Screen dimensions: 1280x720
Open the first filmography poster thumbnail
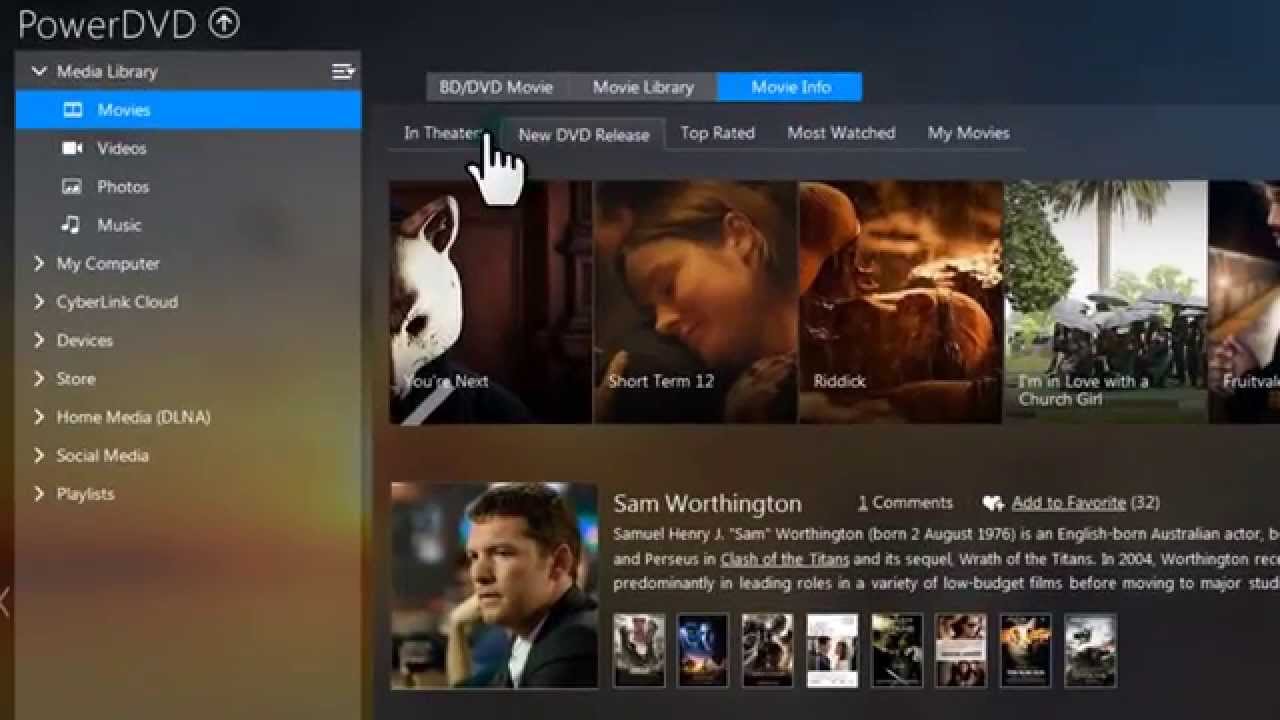[x=639, y=650]
